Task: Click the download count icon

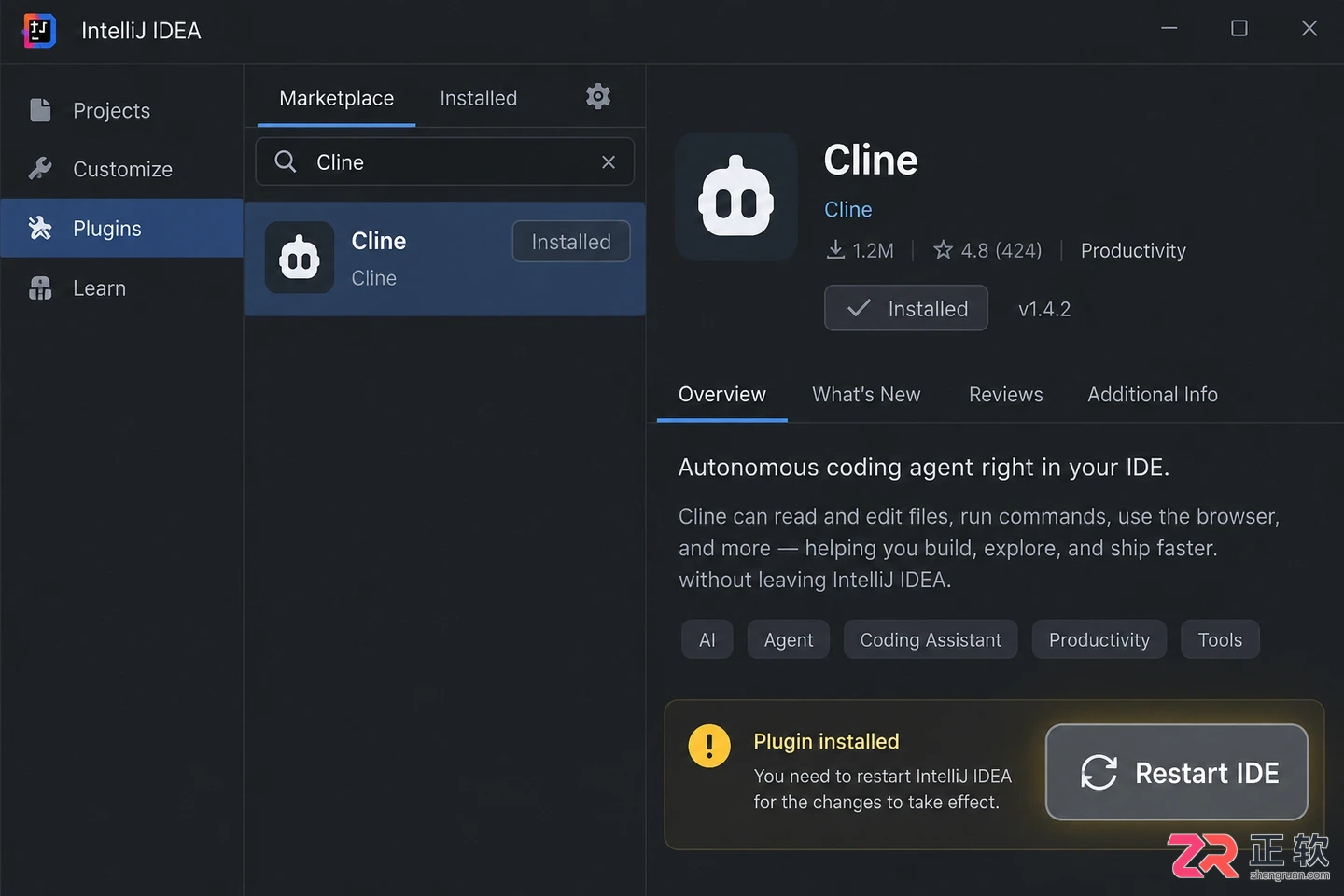Action: 835,250
